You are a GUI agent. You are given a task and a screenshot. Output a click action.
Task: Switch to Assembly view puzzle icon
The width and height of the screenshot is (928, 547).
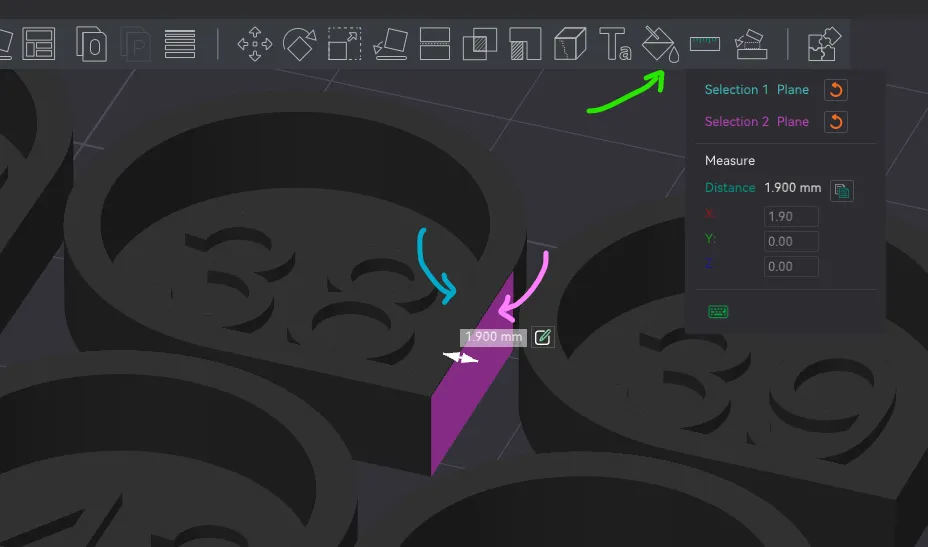(824, 44)
